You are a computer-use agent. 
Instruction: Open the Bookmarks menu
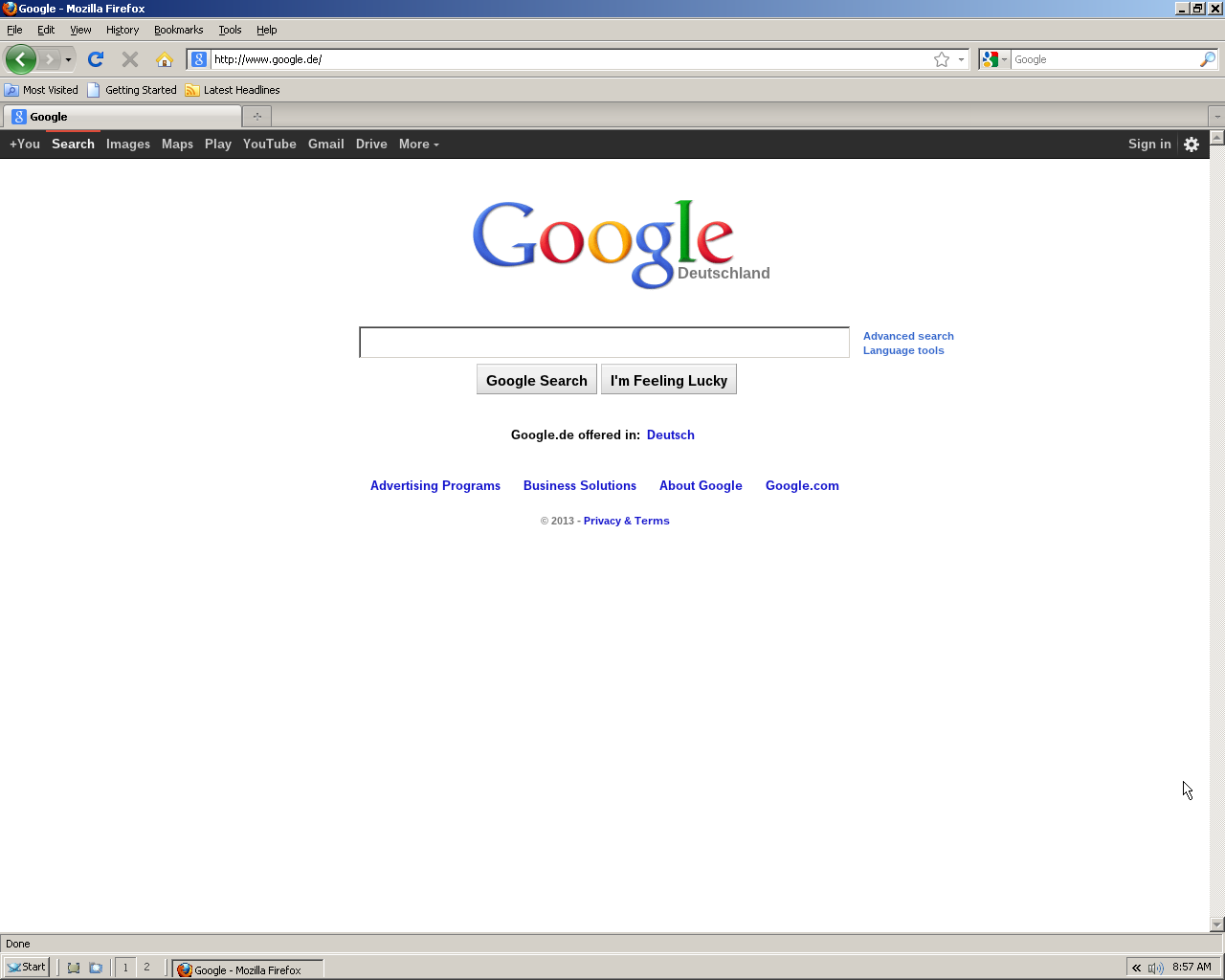coord(178,30)
